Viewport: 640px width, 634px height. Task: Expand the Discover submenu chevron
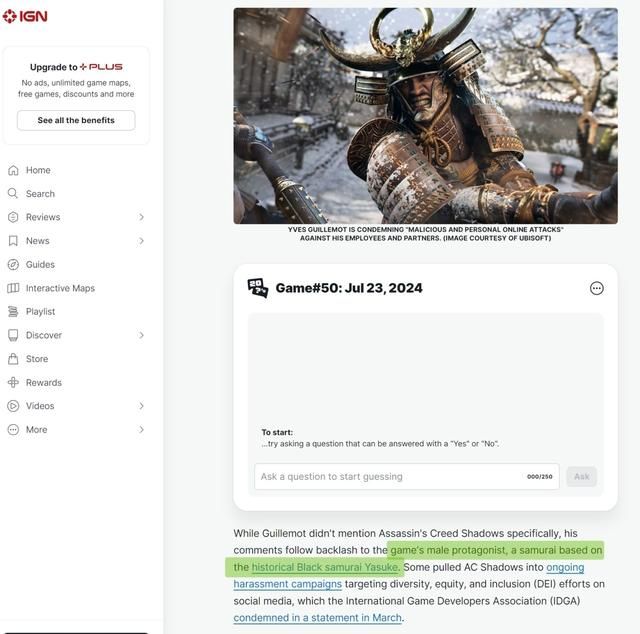[x=141, y=335]
